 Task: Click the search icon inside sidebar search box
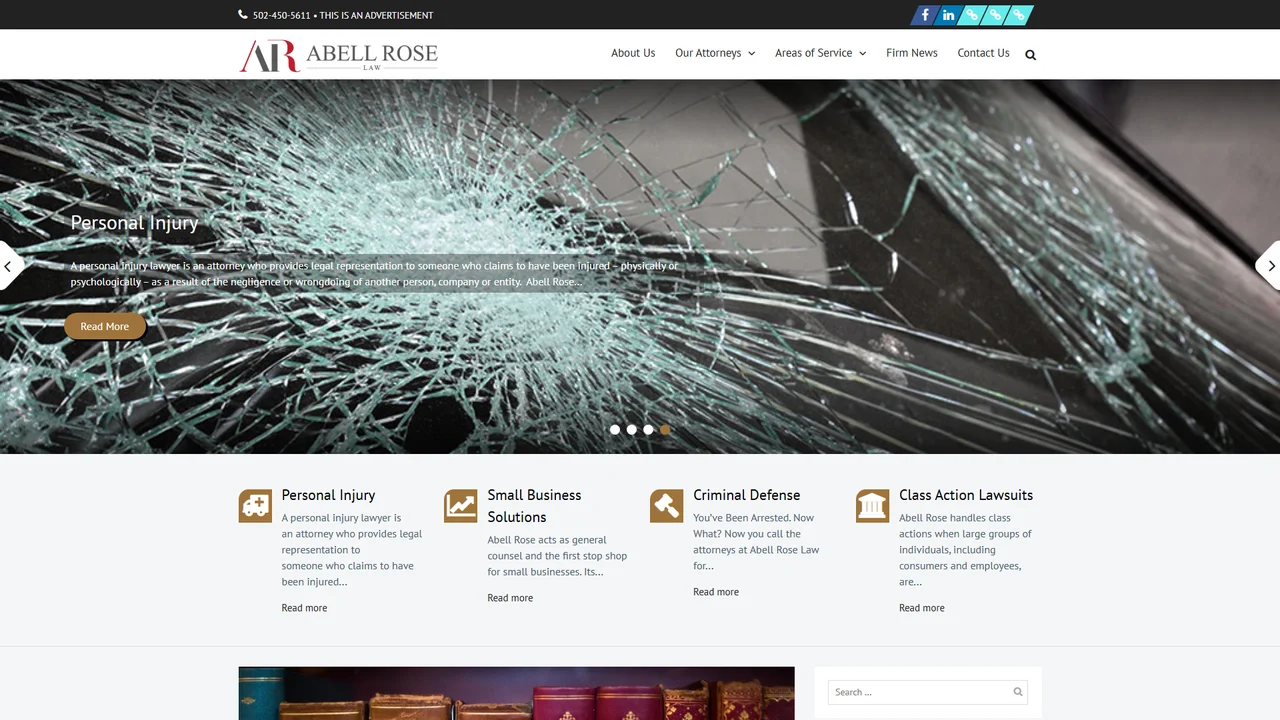1018,692
